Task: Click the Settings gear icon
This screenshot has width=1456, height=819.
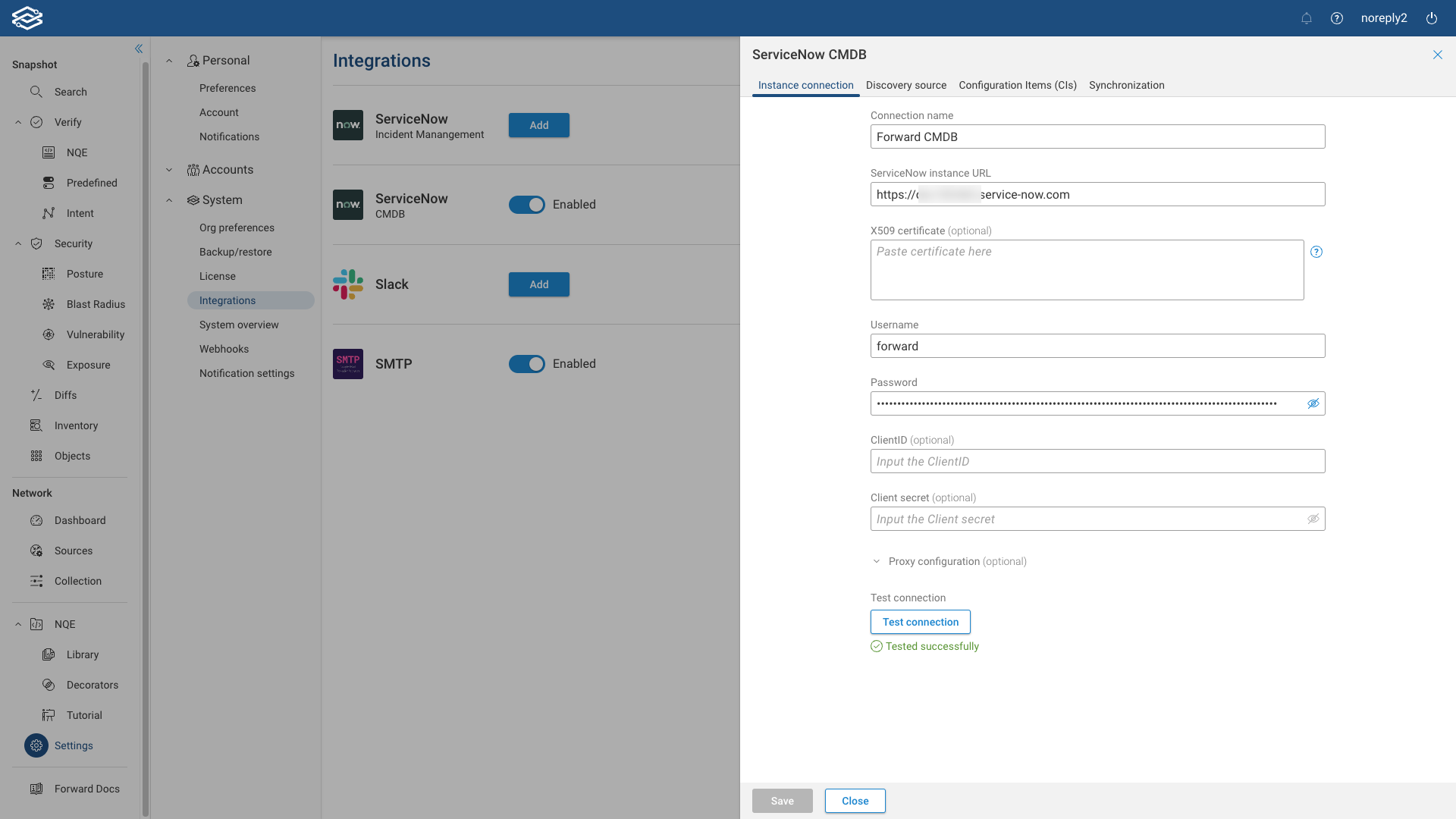Action: pos(36,745)
